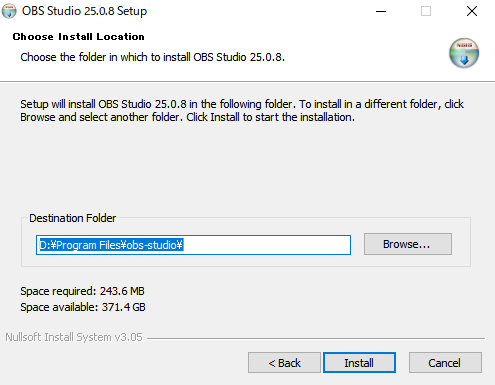The image size is (495, 385).
Task: Go to previous step with Back button
Action: (x=284, y=363)
